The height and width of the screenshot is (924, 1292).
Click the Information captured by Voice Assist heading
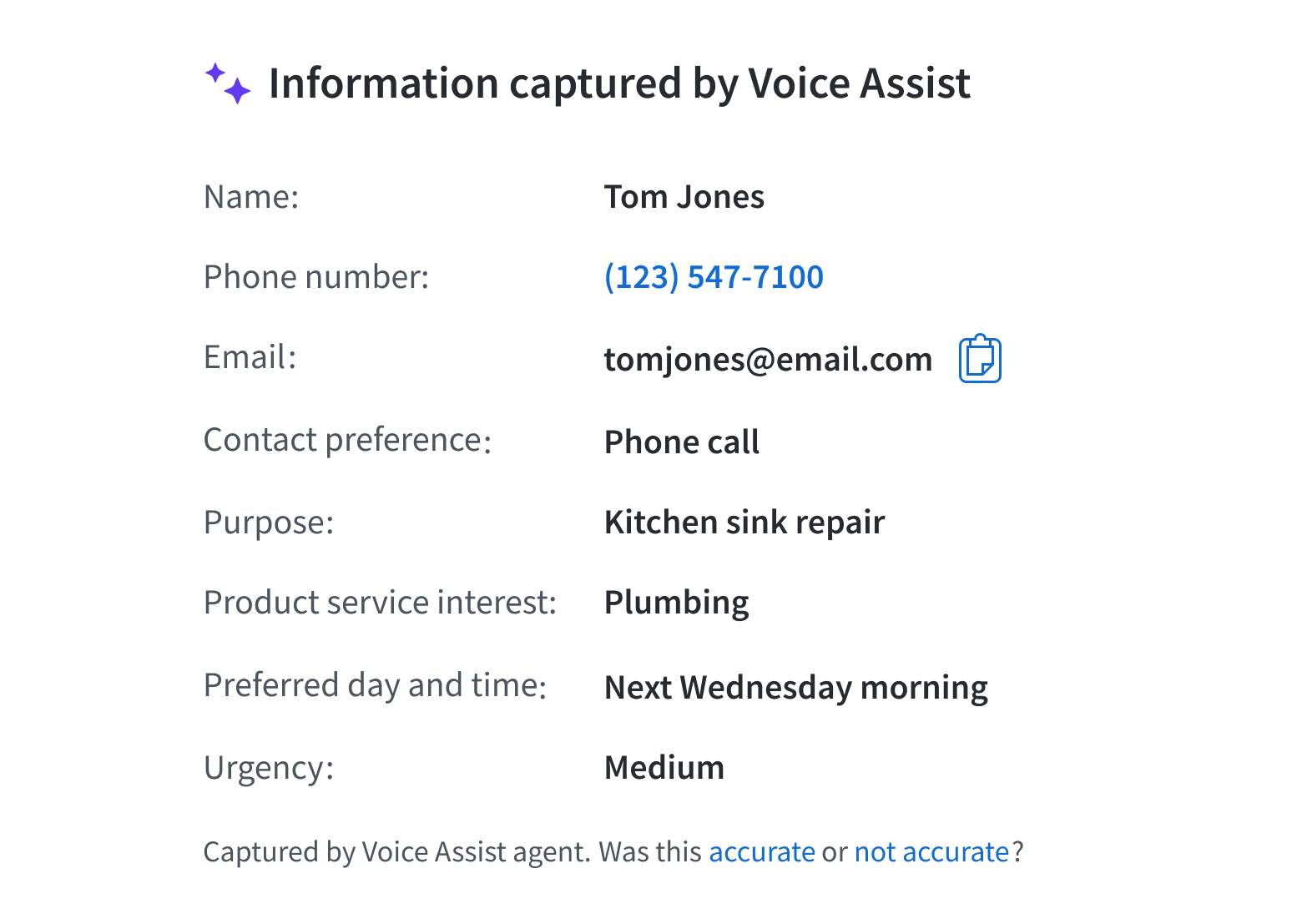pos(619,83)
